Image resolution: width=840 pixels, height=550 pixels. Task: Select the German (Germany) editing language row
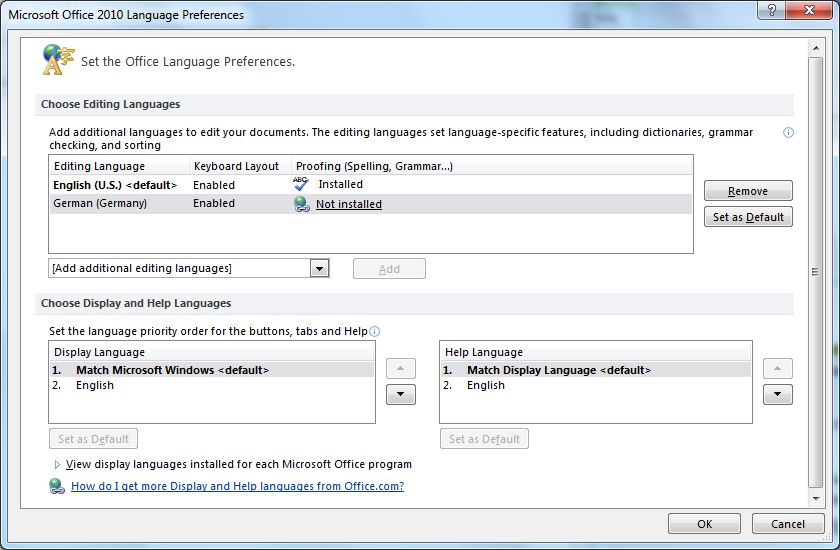tap(100, 204)
